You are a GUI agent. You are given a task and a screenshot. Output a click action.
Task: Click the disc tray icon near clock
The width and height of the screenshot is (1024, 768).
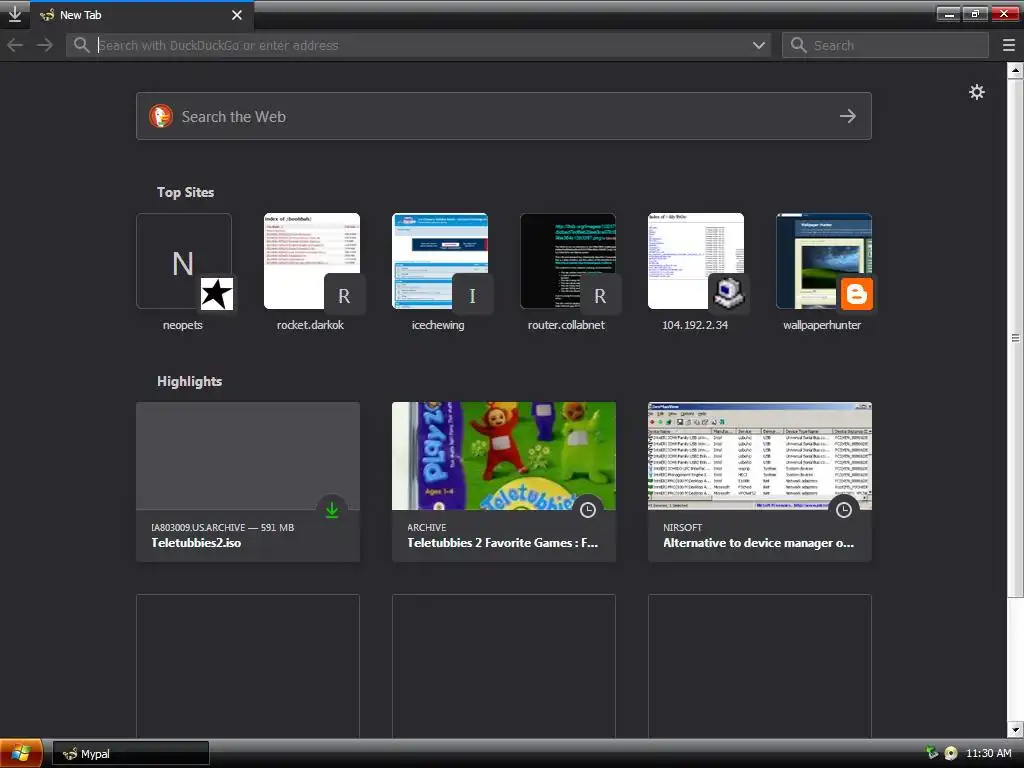point(951,753)
